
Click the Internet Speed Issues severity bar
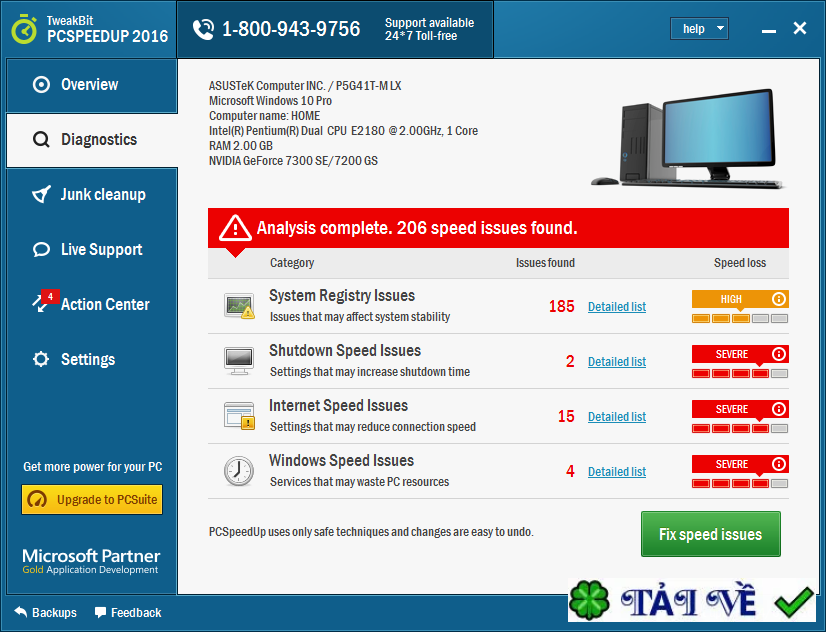point(740,429)
